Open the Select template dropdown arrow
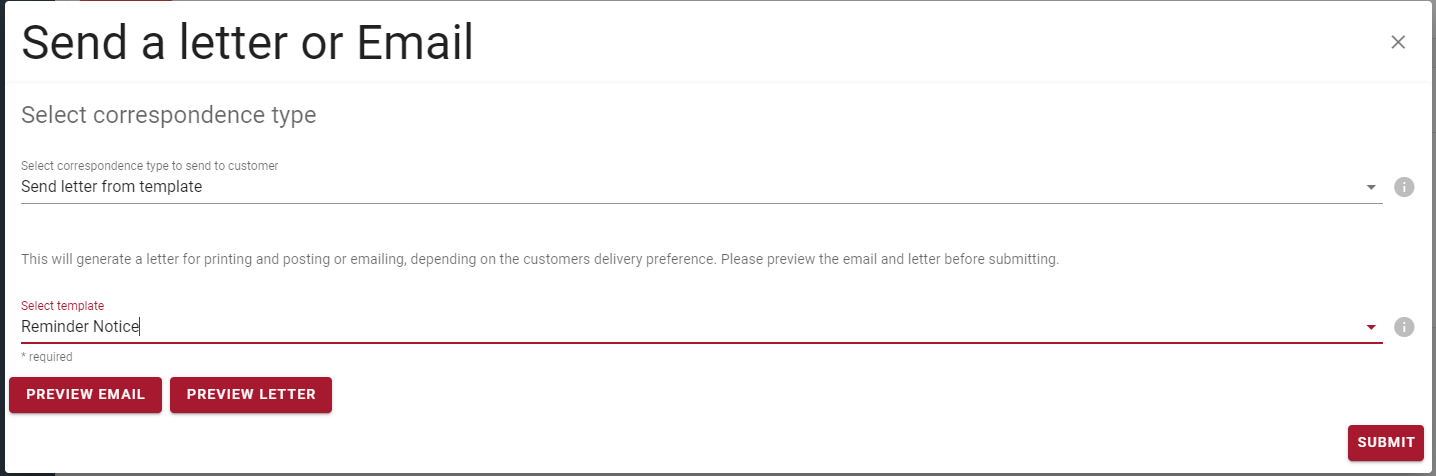Image resolution: width=1436 pixels, height=476 pixels. point(1371,327)
